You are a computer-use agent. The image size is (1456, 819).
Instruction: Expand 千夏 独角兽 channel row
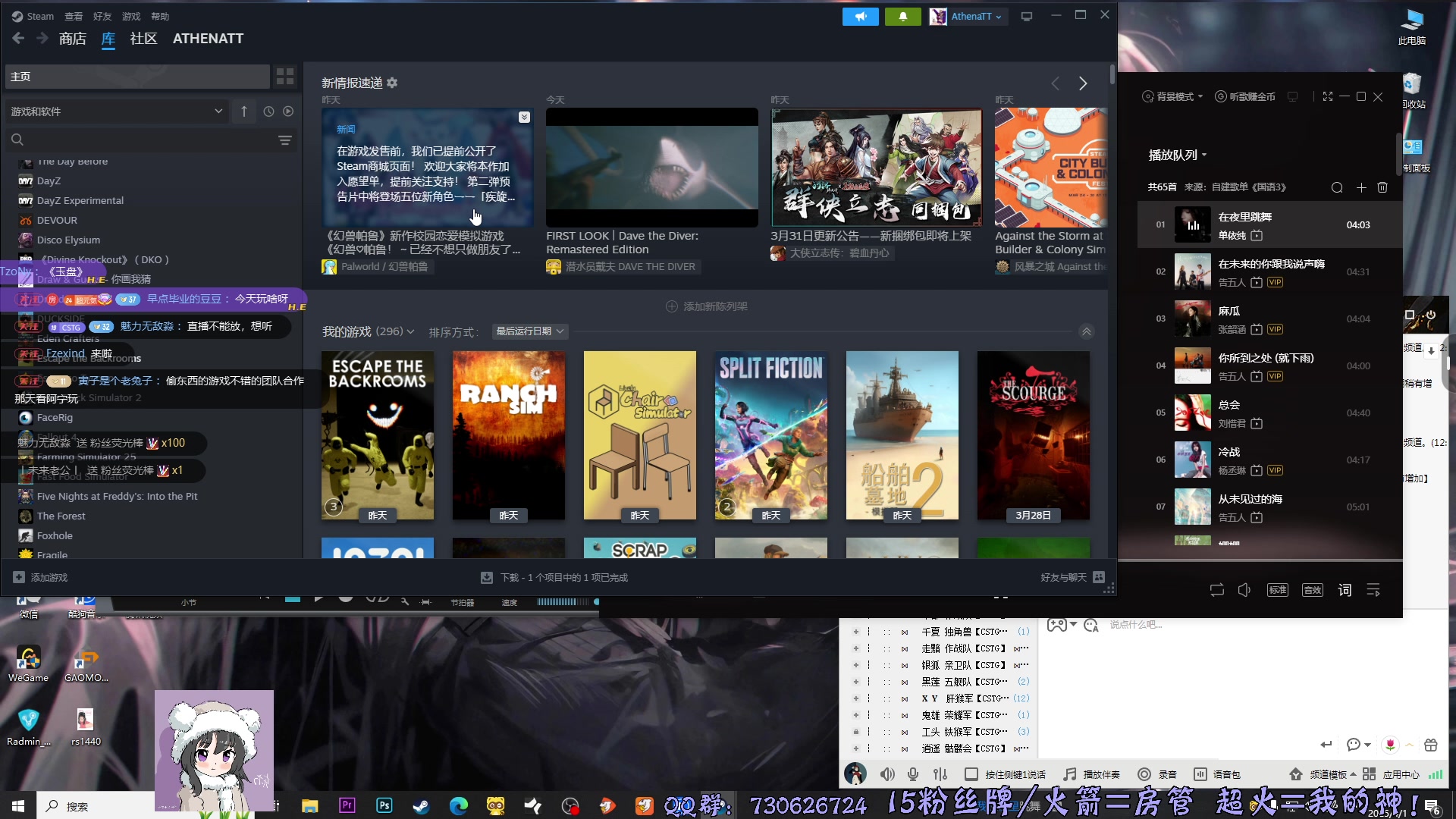(x=855, y=632)
